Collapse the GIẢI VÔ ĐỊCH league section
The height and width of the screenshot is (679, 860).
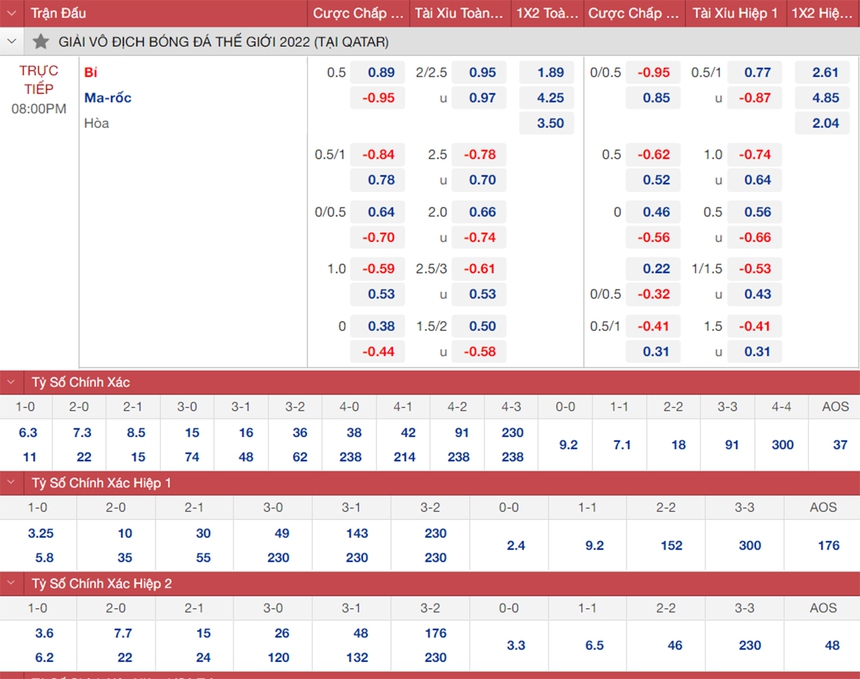(x=10, y=42)
